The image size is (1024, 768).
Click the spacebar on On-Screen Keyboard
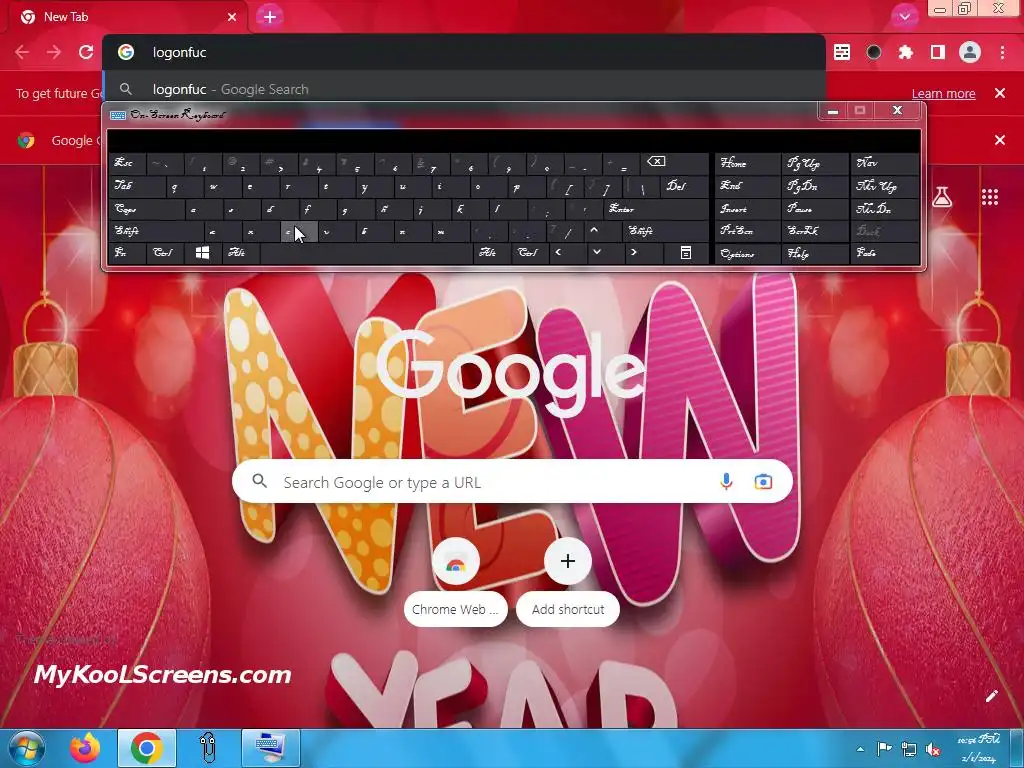pos(366,253)
